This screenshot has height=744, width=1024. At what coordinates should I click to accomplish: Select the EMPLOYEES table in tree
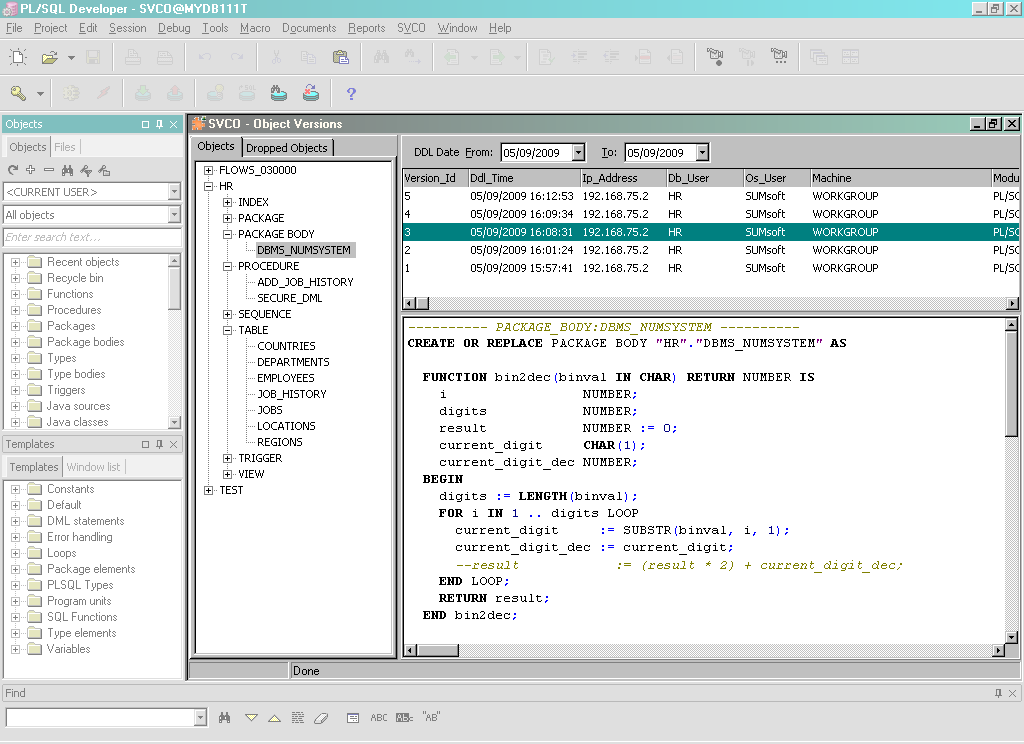(x=285, y=378)
